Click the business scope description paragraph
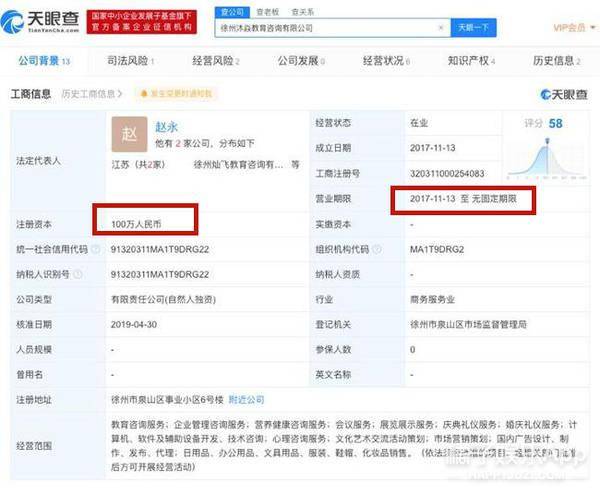Image resolution: width=600 pixels, height=496 pixels. (x=344, y=445)
